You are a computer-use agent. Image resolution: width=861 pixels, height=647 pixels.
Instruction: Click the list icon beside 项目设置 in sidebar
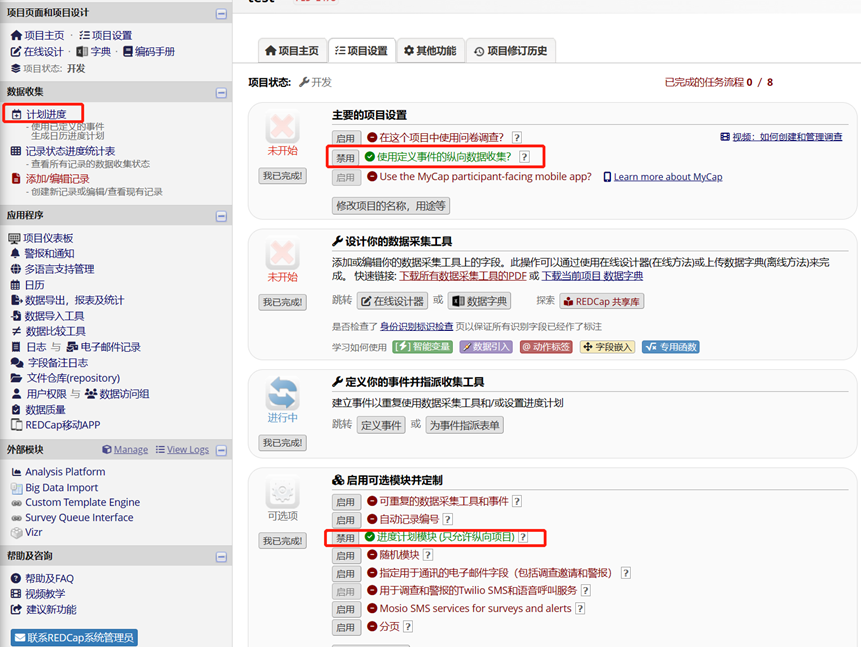pyautogui.click(x=84, y=36)
